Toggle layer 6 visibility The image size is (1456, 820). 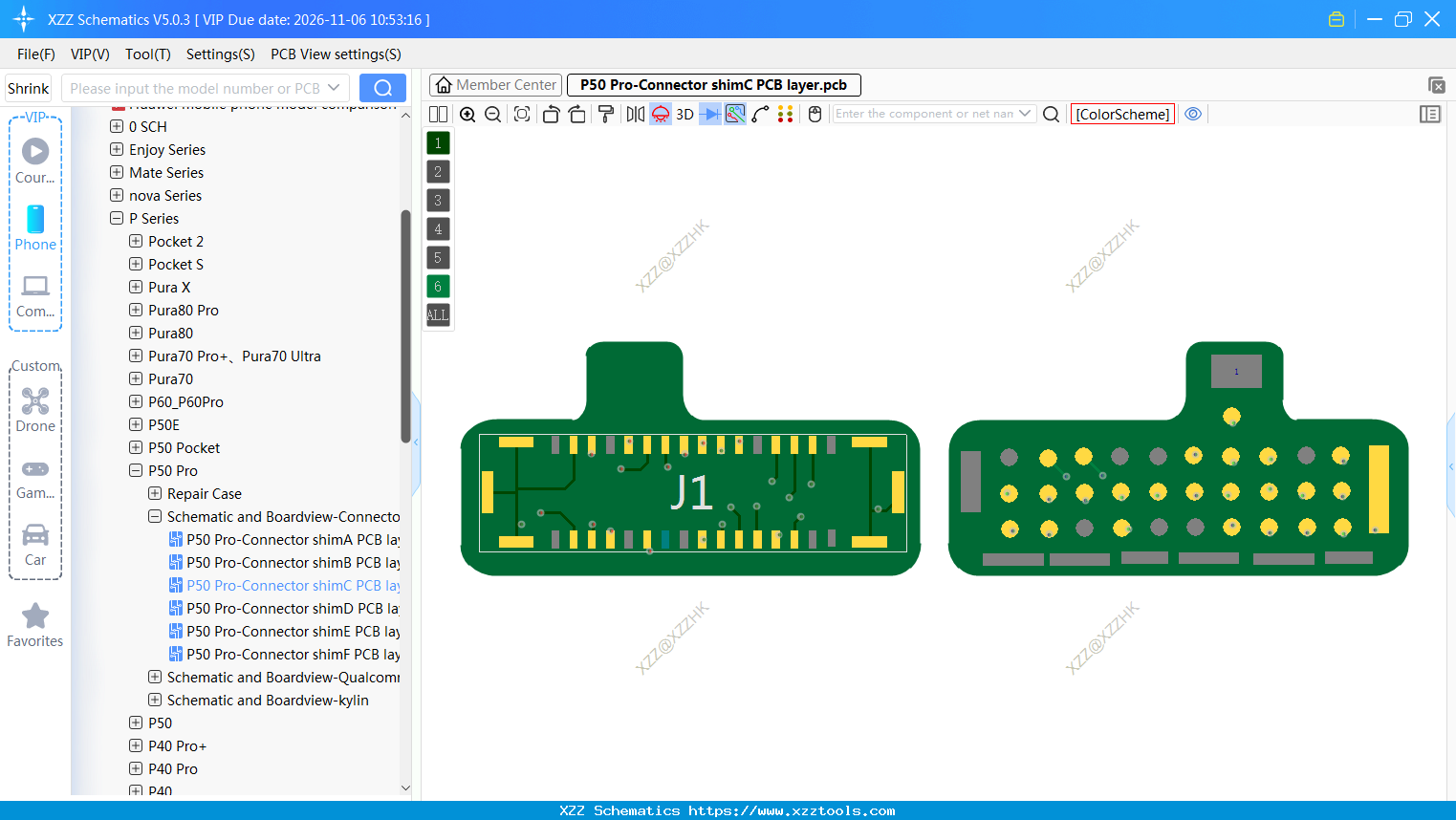(x=438, y=286)
